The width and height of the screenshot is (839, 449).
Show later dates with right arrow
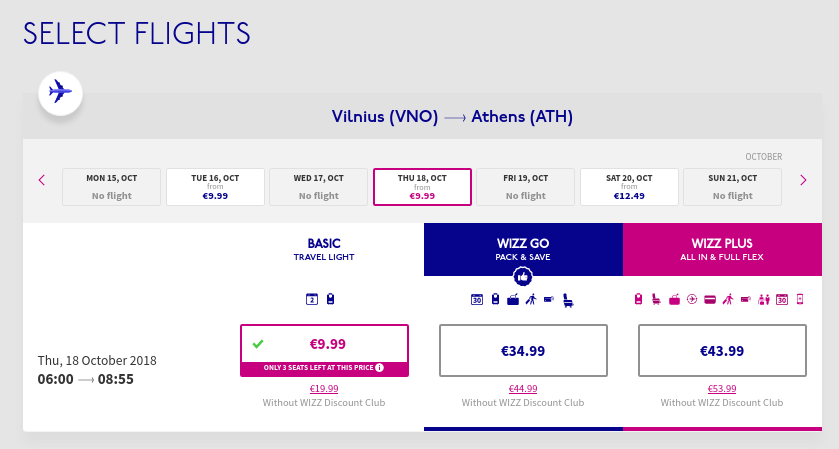[x=803, y=180]
